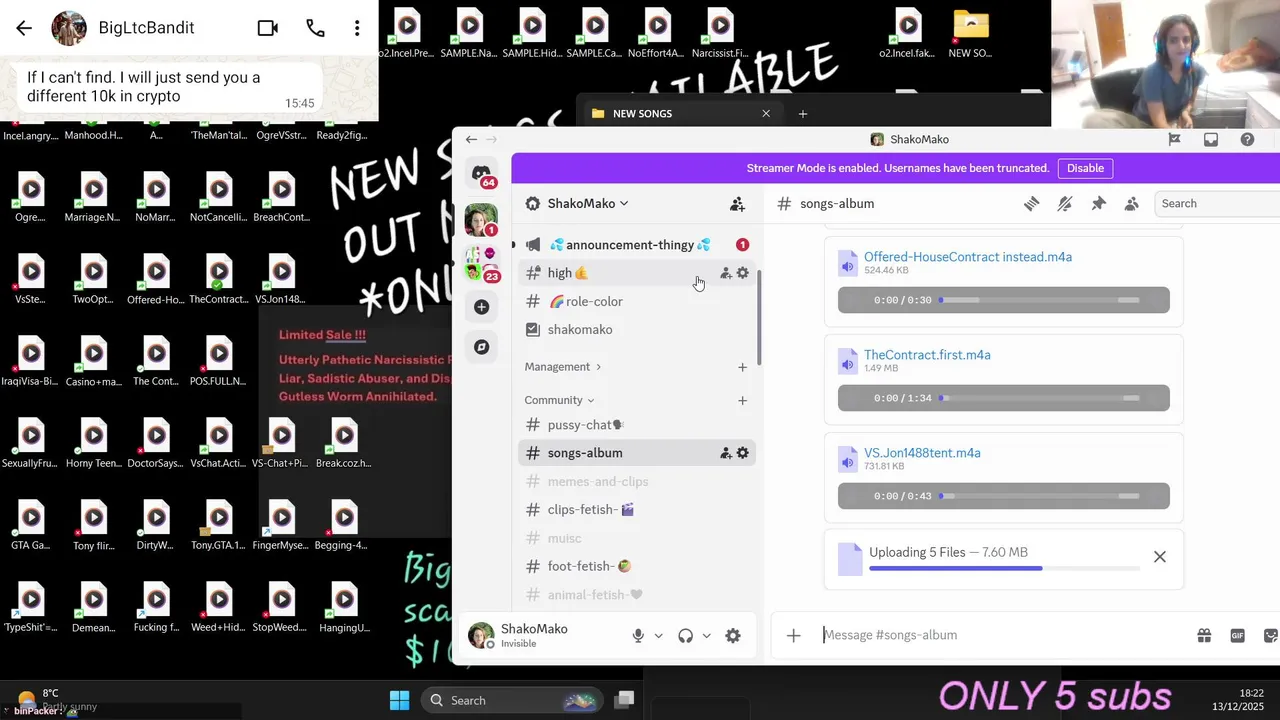This screenshot has width=1280, height=720.
Task: Open Discover servers compass icon
Action: (482, 347)
